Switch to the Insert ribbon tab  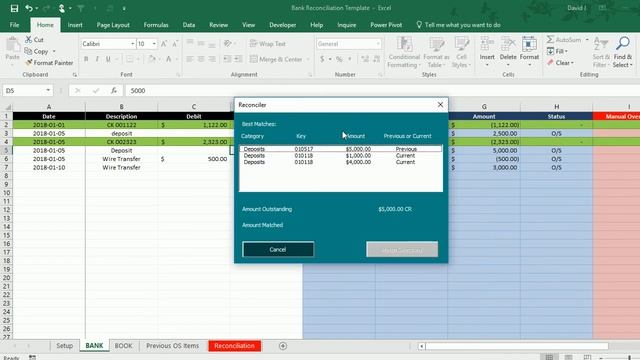tap(75, 25)
